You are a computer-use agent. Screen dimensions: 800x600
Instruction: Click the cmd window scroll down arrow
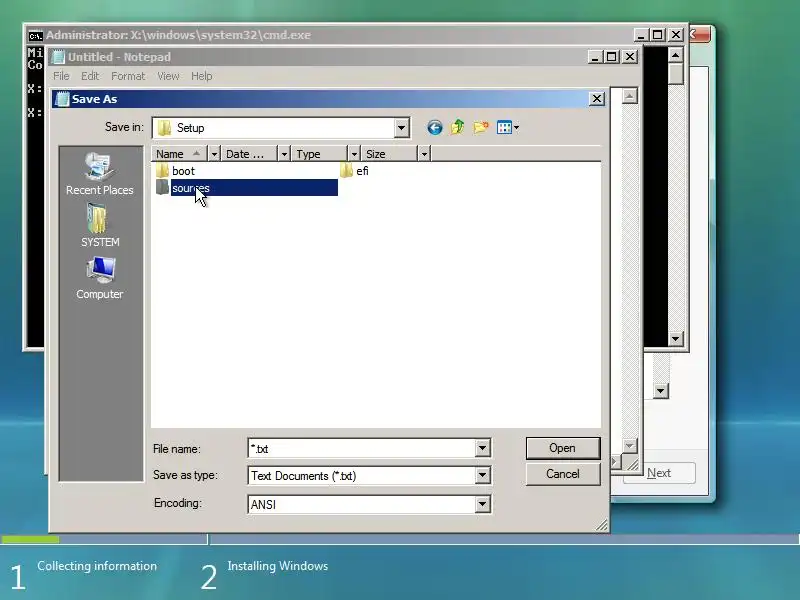click(676, 338)
